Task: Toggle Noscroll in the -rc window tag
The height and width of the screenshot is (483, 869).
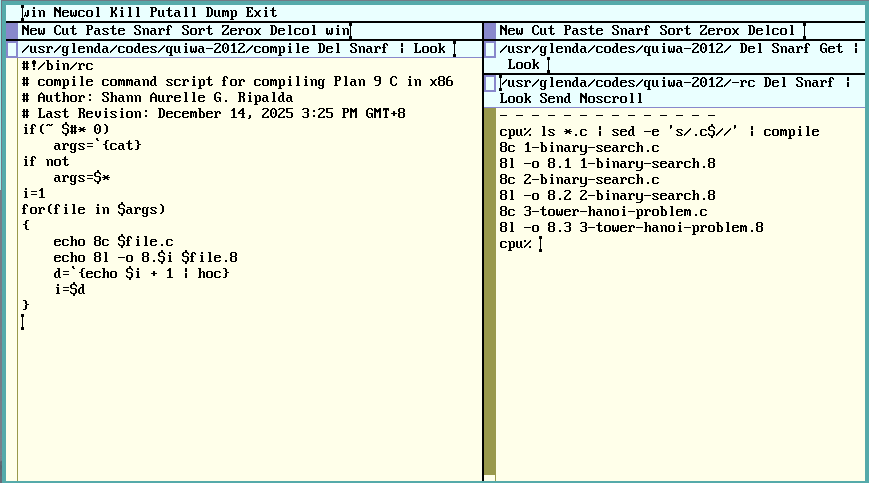Action: click(611, 99)
